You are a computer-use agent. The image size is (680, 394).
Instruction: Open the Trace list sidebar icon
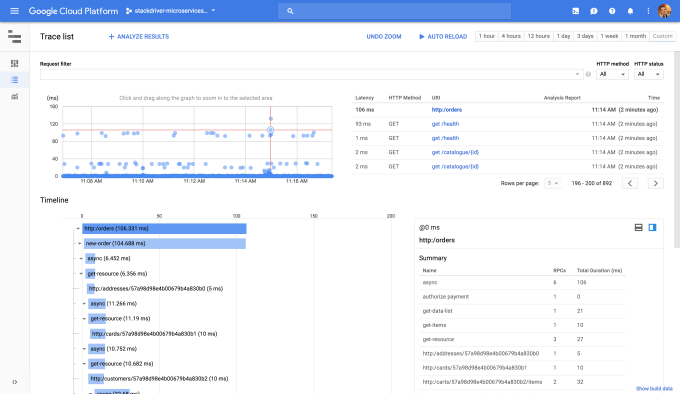pos(14,80)
